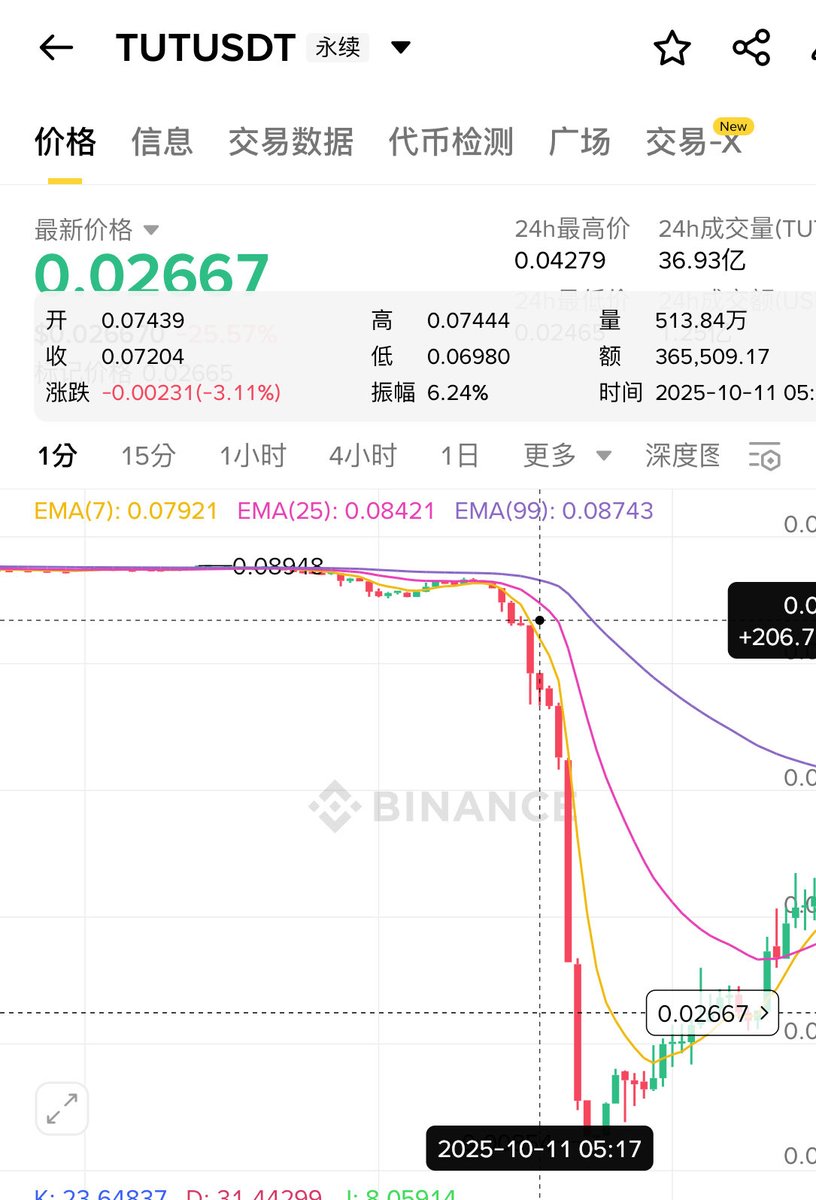This screenshot has height=1200, width=816.
Task: Expand the 最新价格 dropdown
Action: (x=97, y=230)
